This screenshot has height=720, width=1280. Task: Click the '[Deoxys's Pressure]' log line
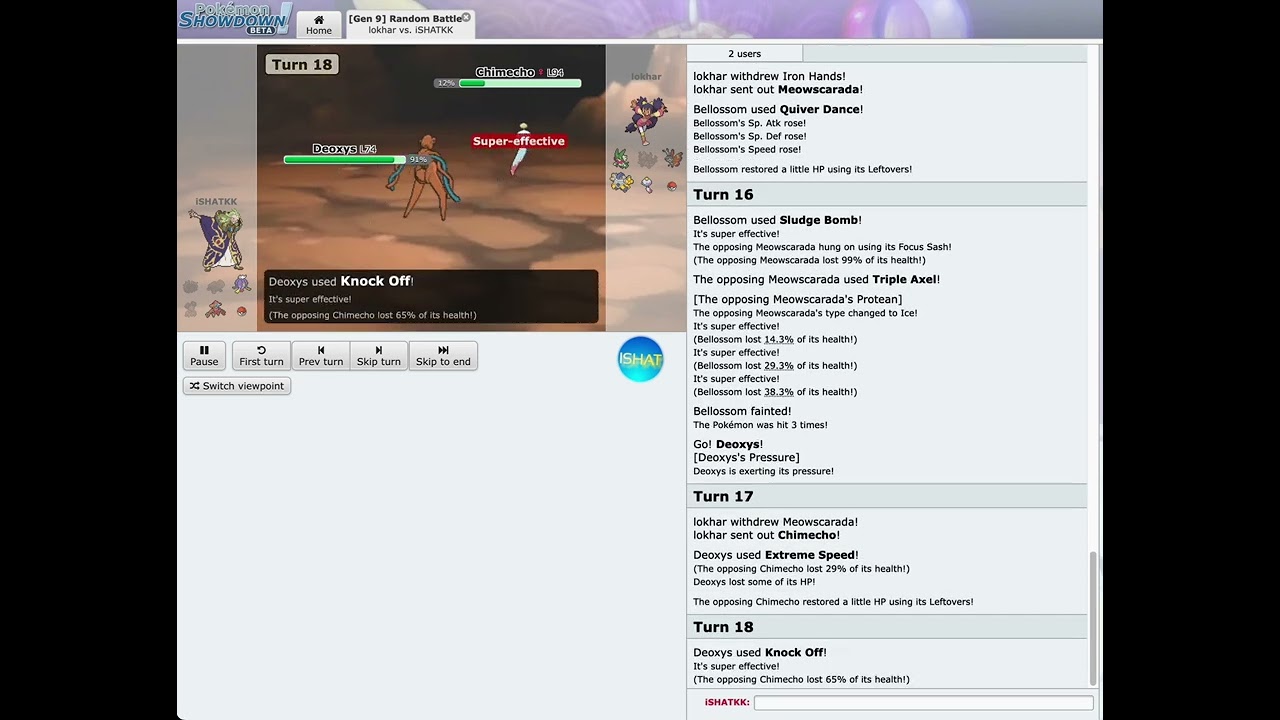point(746,458)
